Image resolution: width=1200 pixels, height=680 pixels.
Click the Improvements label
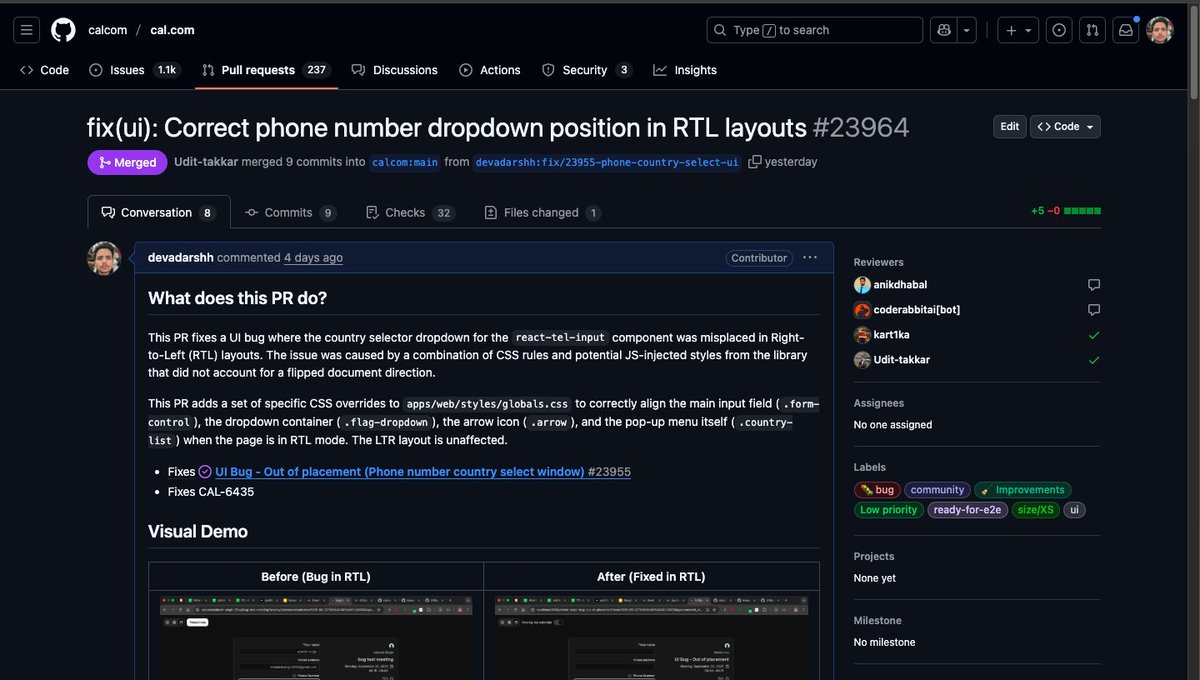(1023, 490)
